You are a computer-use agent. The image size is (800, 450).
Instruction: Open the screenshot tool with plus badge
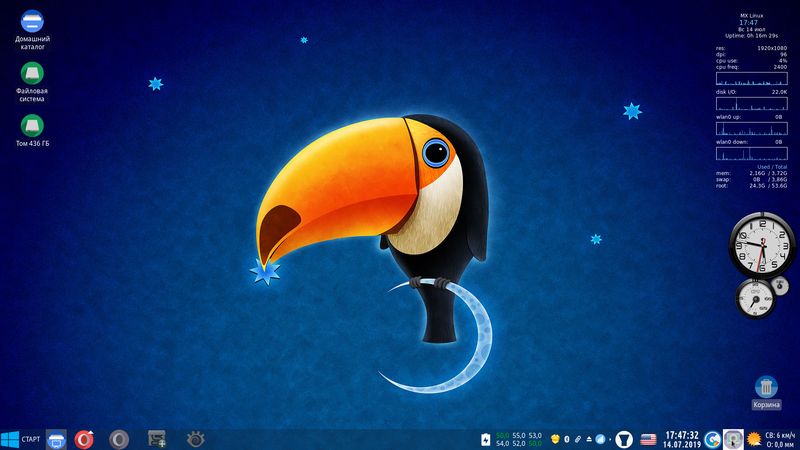[x=157, y=439]
